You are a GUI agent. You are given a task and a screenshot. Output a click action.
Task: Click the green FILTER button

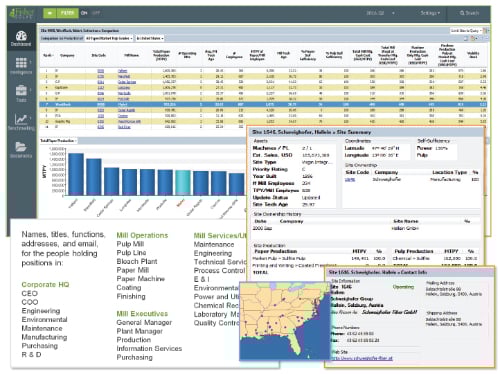[x=68, y=13]
